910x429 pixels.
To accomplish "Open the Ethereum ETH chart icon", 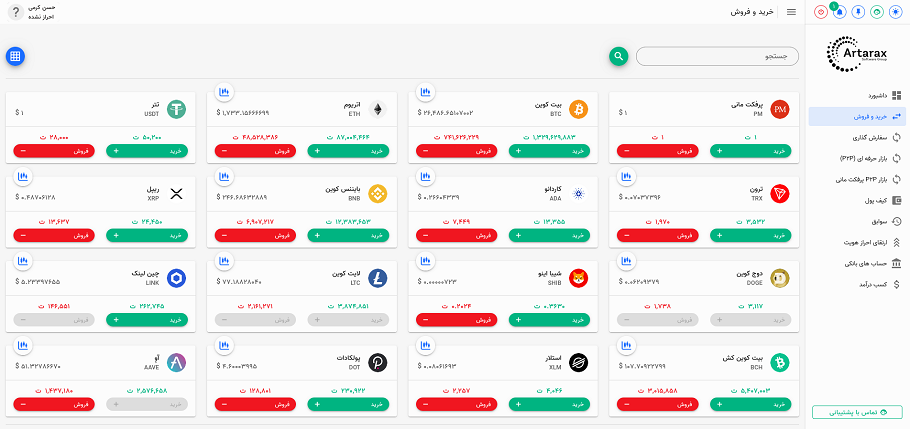I will (225, 92).
